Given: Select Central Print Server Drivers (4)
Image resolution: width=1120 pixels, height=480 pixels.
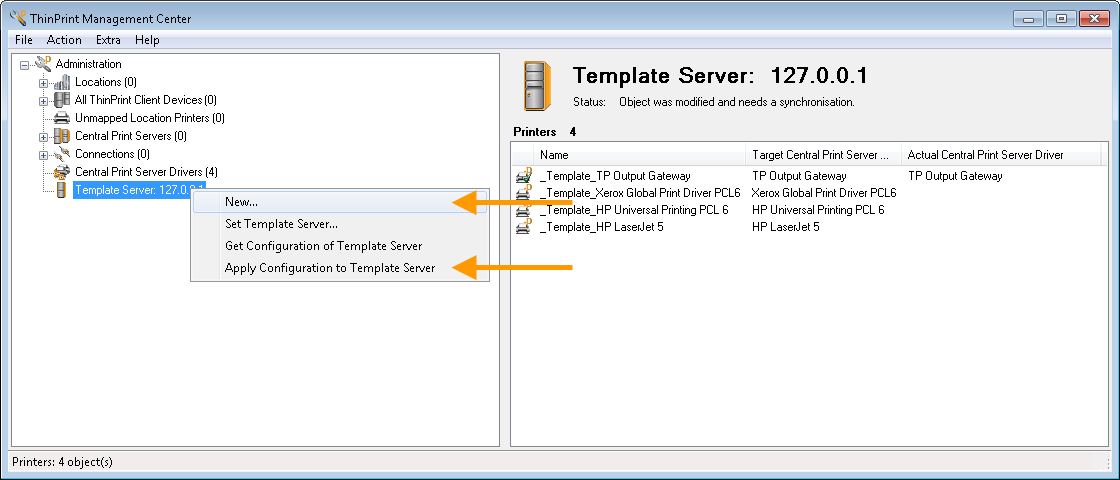Looking at the screenshot, I should (x=146, y=171).
